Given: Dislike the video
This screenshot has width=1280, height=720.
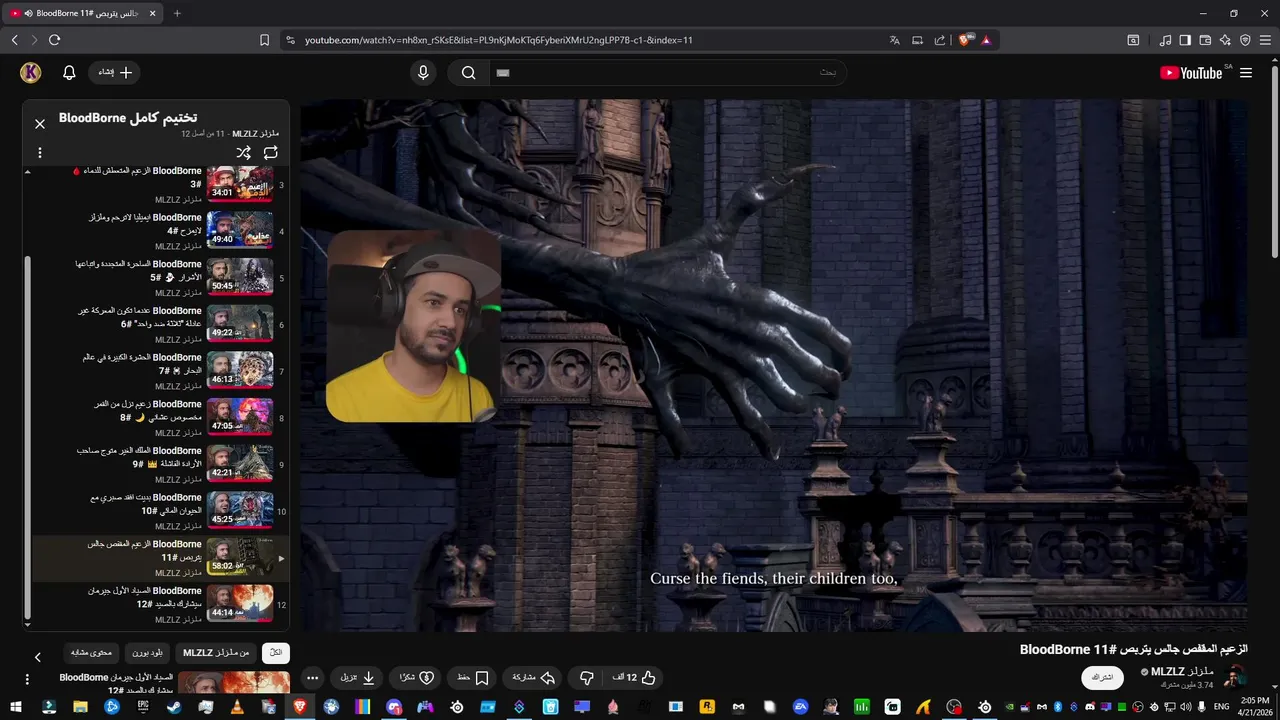Looking at the screenshot, I should click(x=587, y=678).
